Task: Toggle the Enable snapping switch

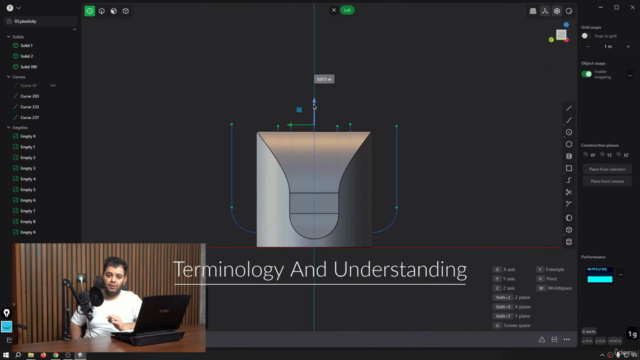Action: tap(587, 74)
